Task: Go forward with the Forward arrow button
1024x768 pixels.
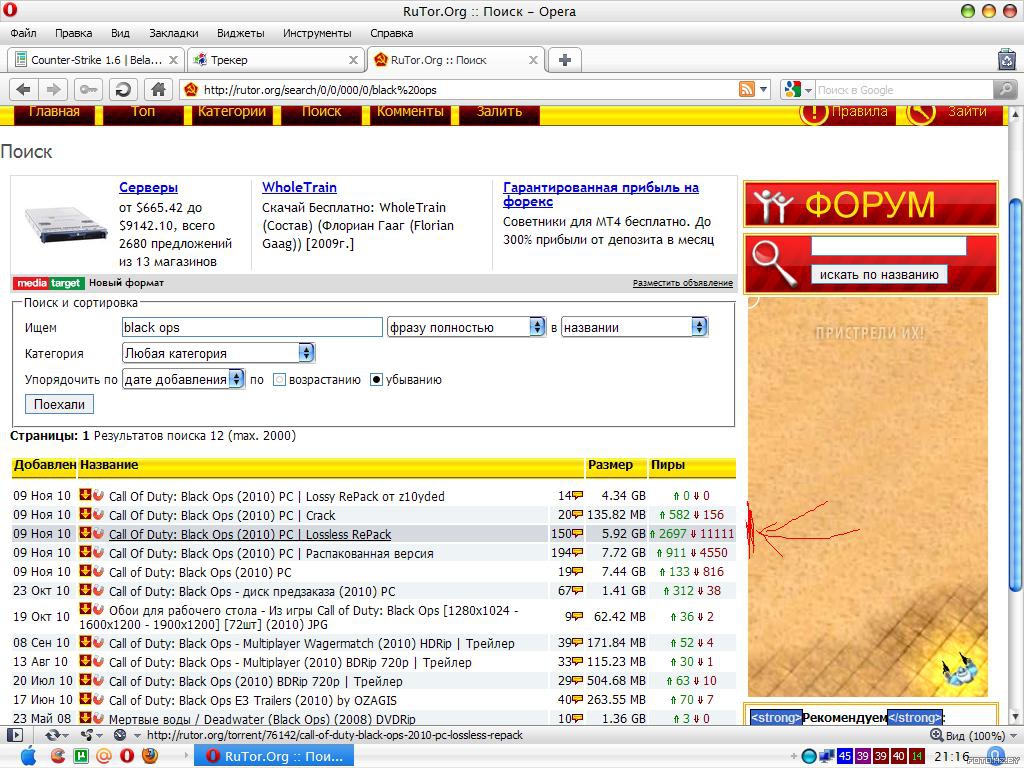Action: (54, 89)
